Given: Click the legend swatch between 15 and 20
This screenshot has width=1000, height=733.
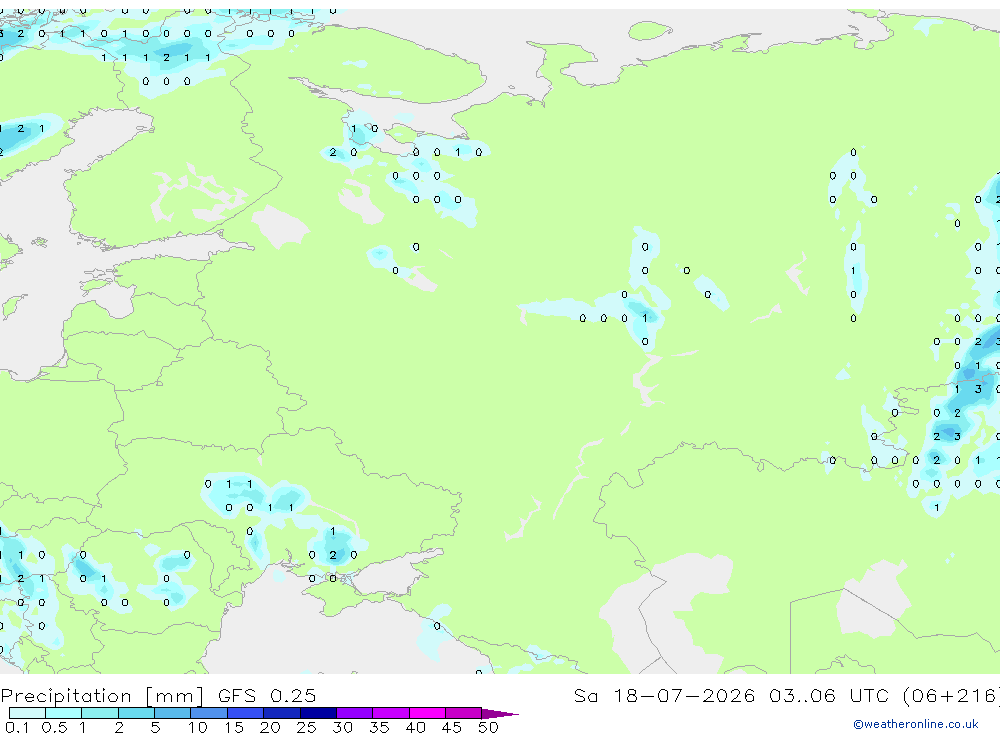Looking at the screenshot, I should (245, 713).
